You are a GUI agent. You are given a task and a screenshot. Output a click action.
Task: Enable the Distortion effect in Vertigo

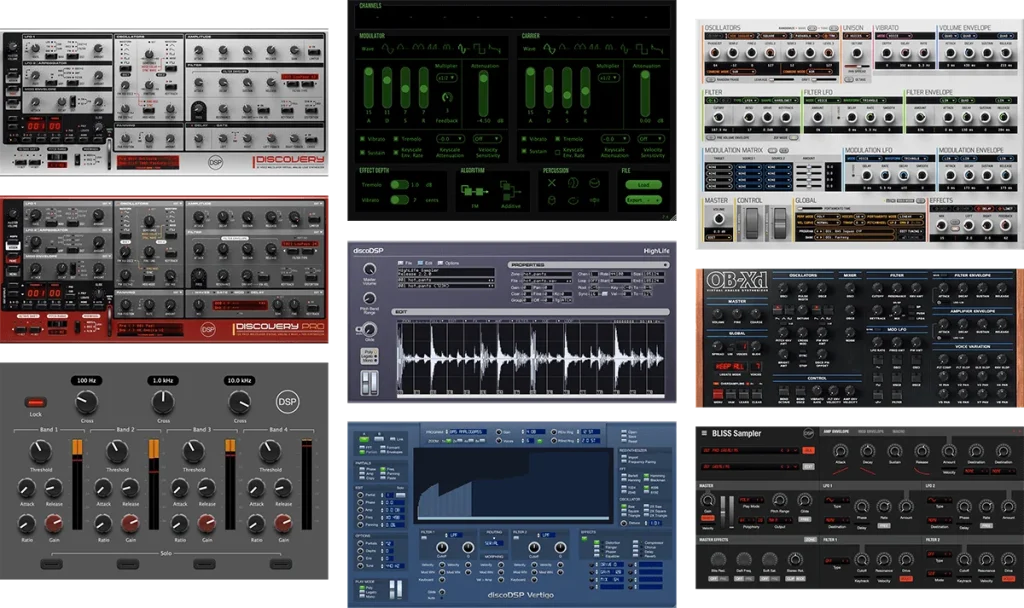click(x=596, y=542)
